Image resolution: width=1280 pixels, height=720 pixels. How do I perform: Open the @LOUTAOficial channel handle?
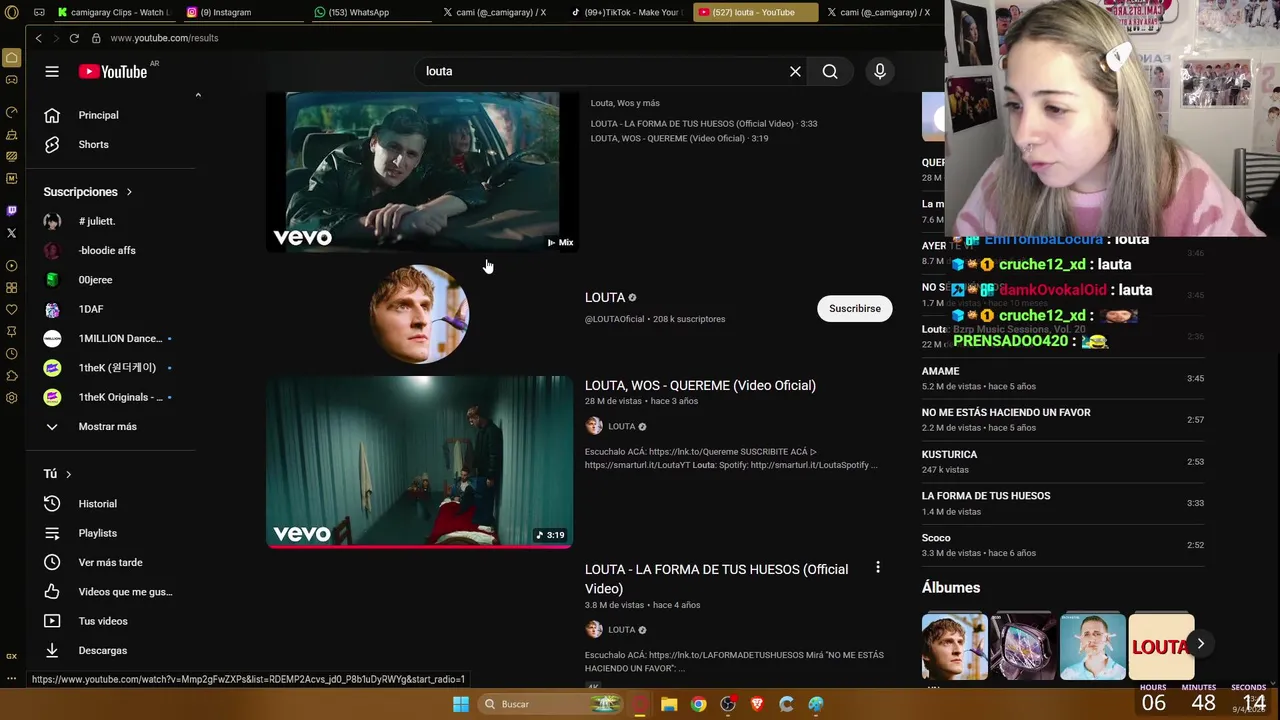click(614, 319)
